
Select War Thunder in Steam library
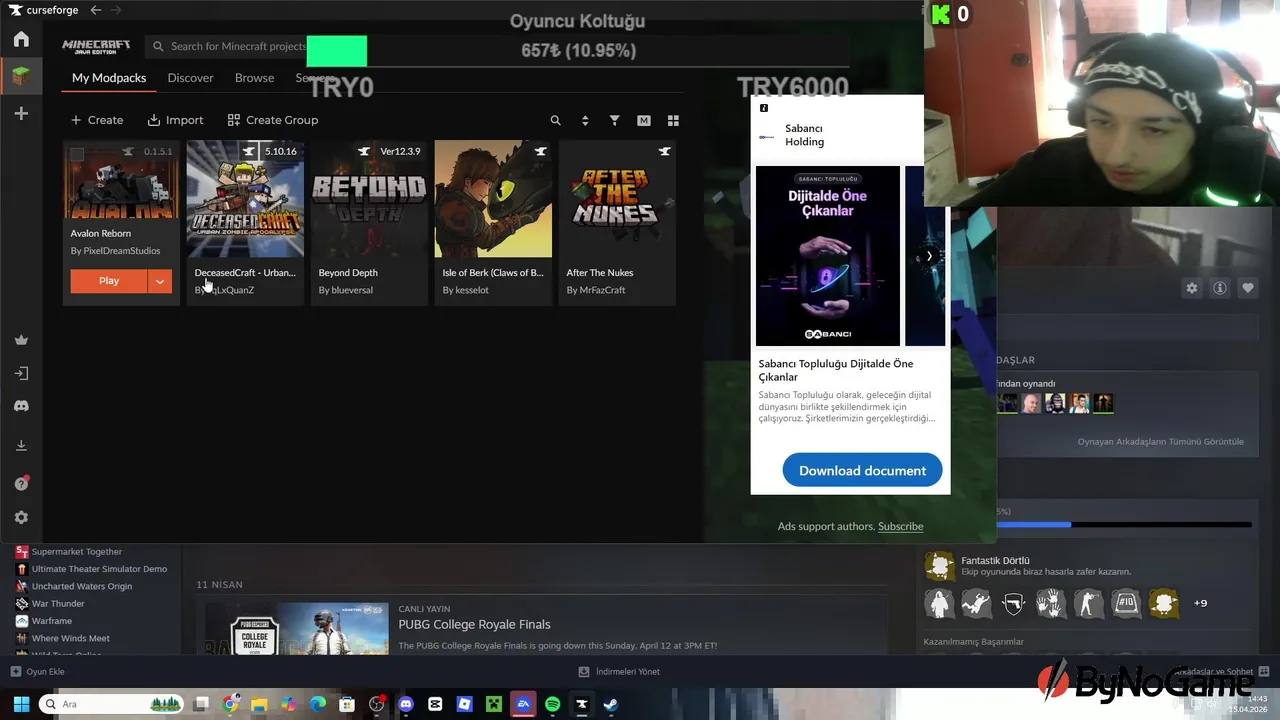click(58, 603)
